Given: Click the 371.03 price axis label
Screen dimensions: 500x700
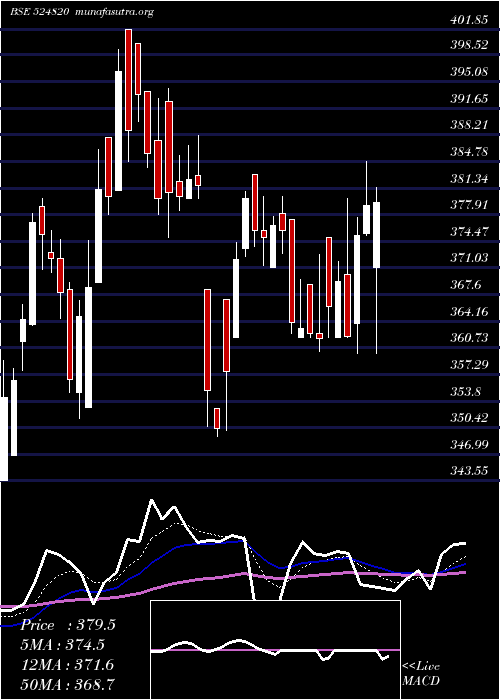Looking at the screenshot, I should (x=468, y=258).
